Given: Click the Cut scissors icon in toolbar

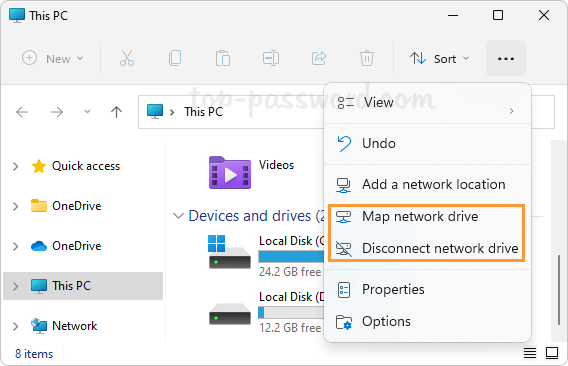Looking at the screenshot, I should (127, 58).
